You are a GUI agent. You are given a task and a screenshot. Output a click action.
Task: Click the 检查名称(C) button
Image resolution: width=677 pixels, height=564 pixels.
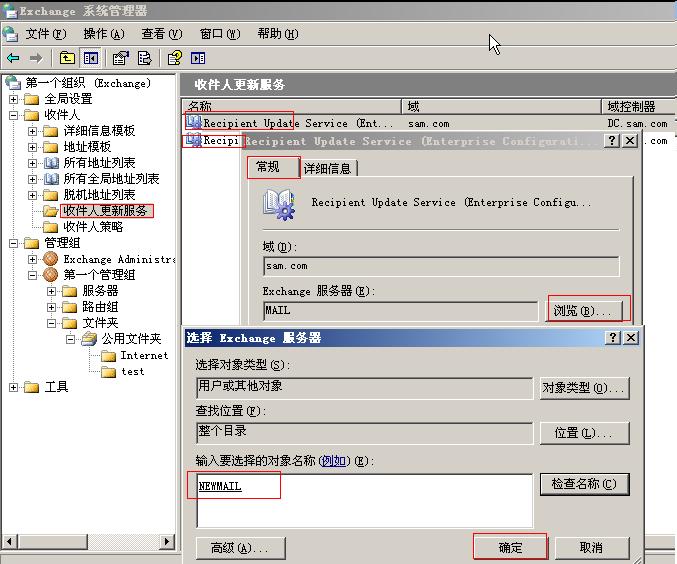click(584, 484)
